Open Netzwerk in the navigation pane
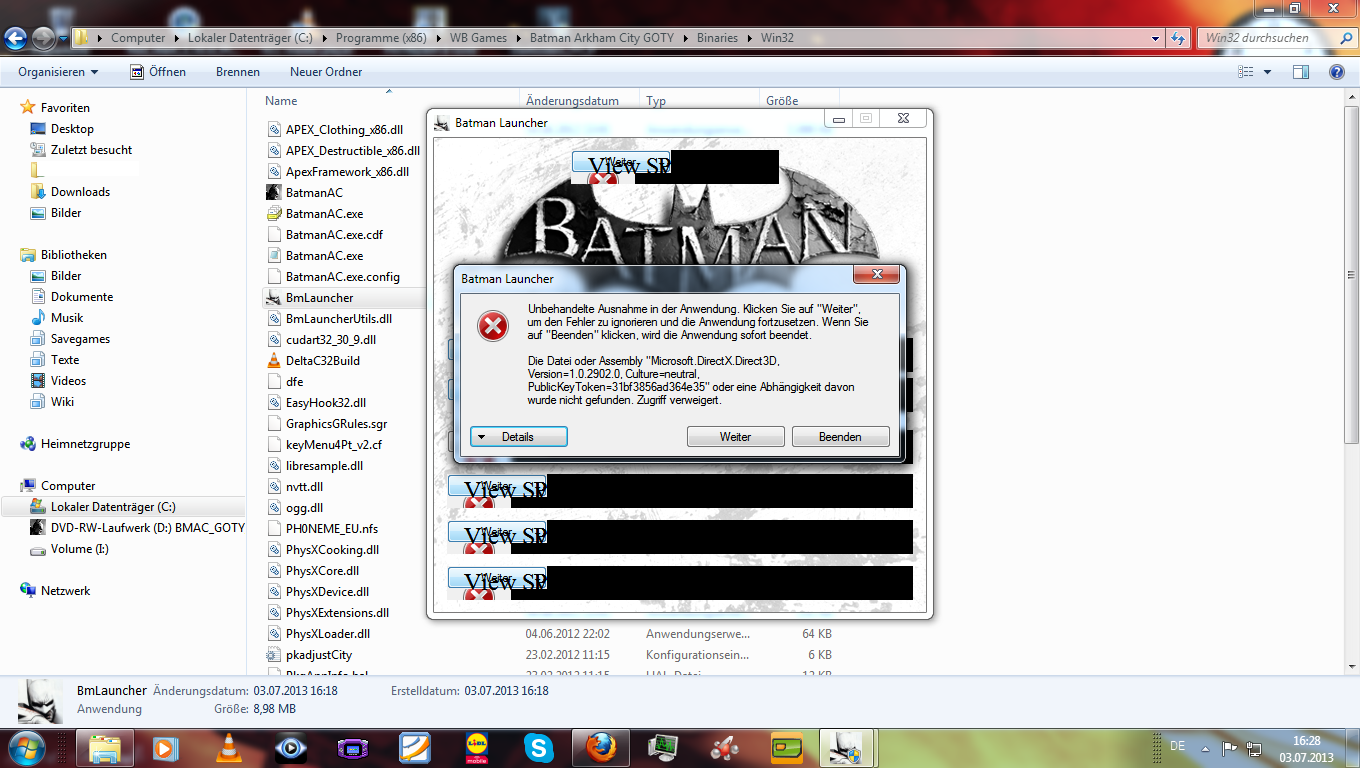 65,591
